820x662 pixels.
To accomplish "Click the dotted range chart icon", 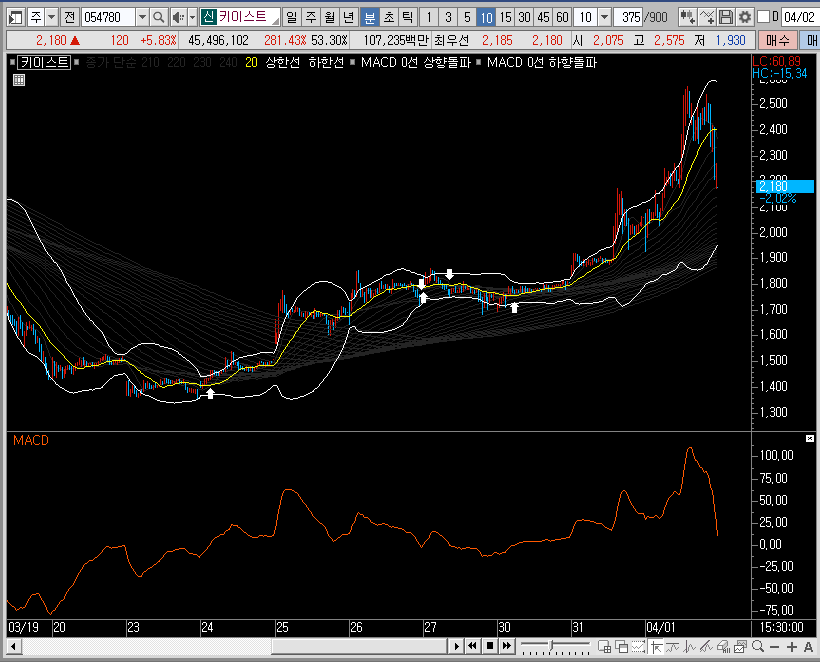I will (x=638, y=647).
